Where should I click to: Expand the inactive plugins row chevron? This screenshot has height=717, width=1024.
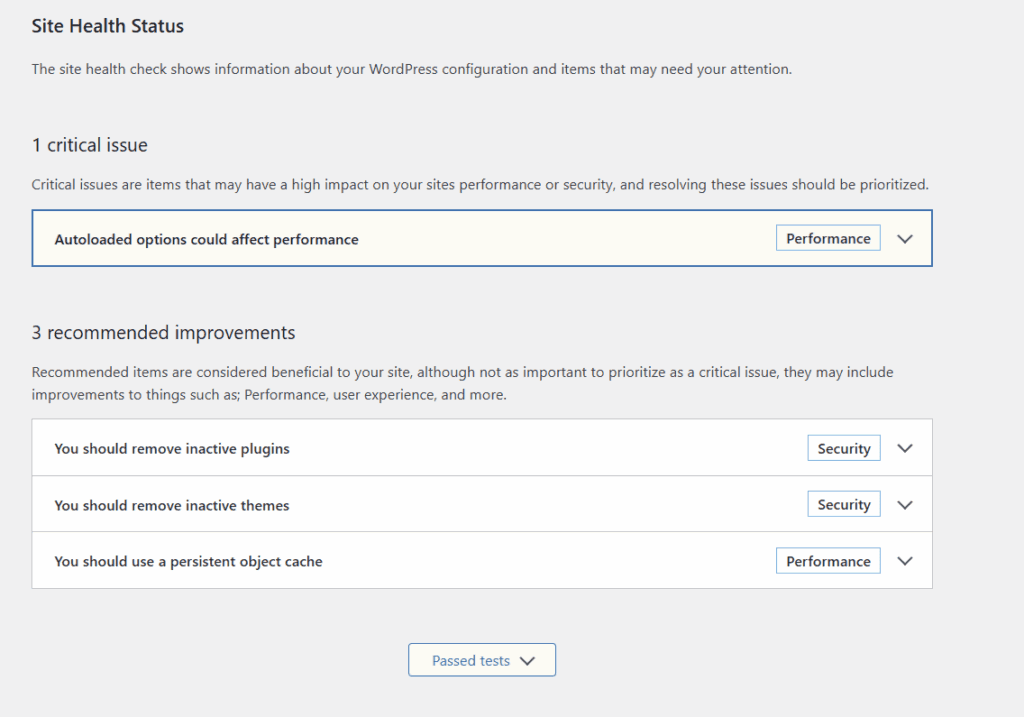(904, 449)
